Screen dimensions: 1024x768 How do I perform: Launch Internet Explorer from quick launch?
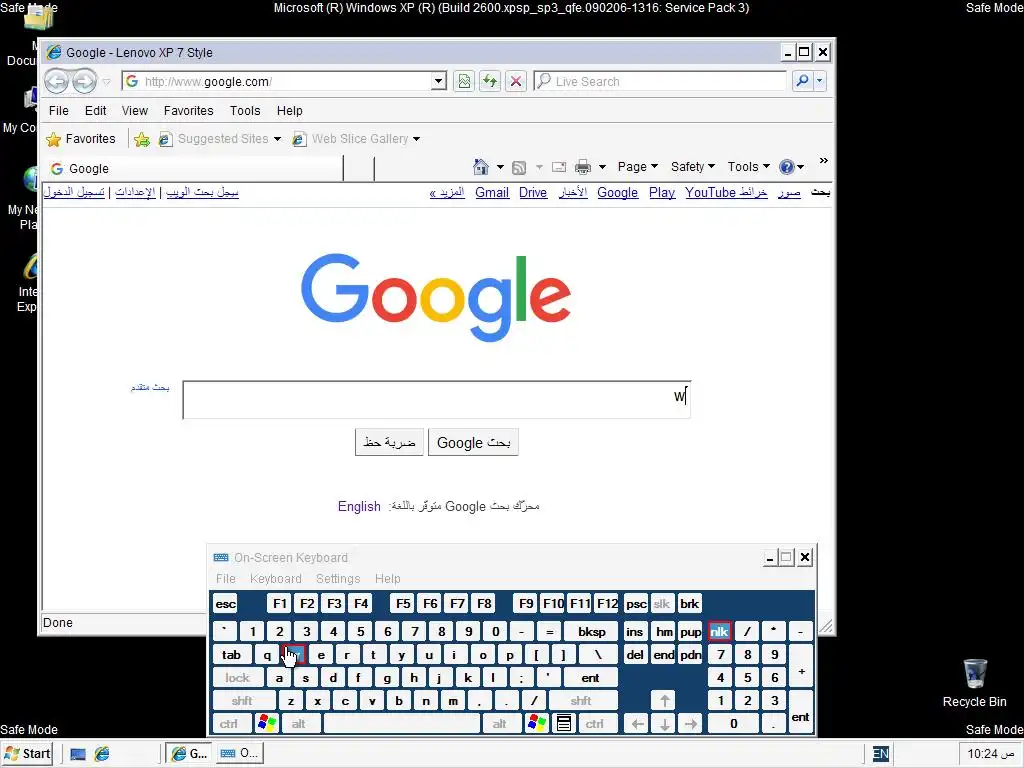click(102, 754)
